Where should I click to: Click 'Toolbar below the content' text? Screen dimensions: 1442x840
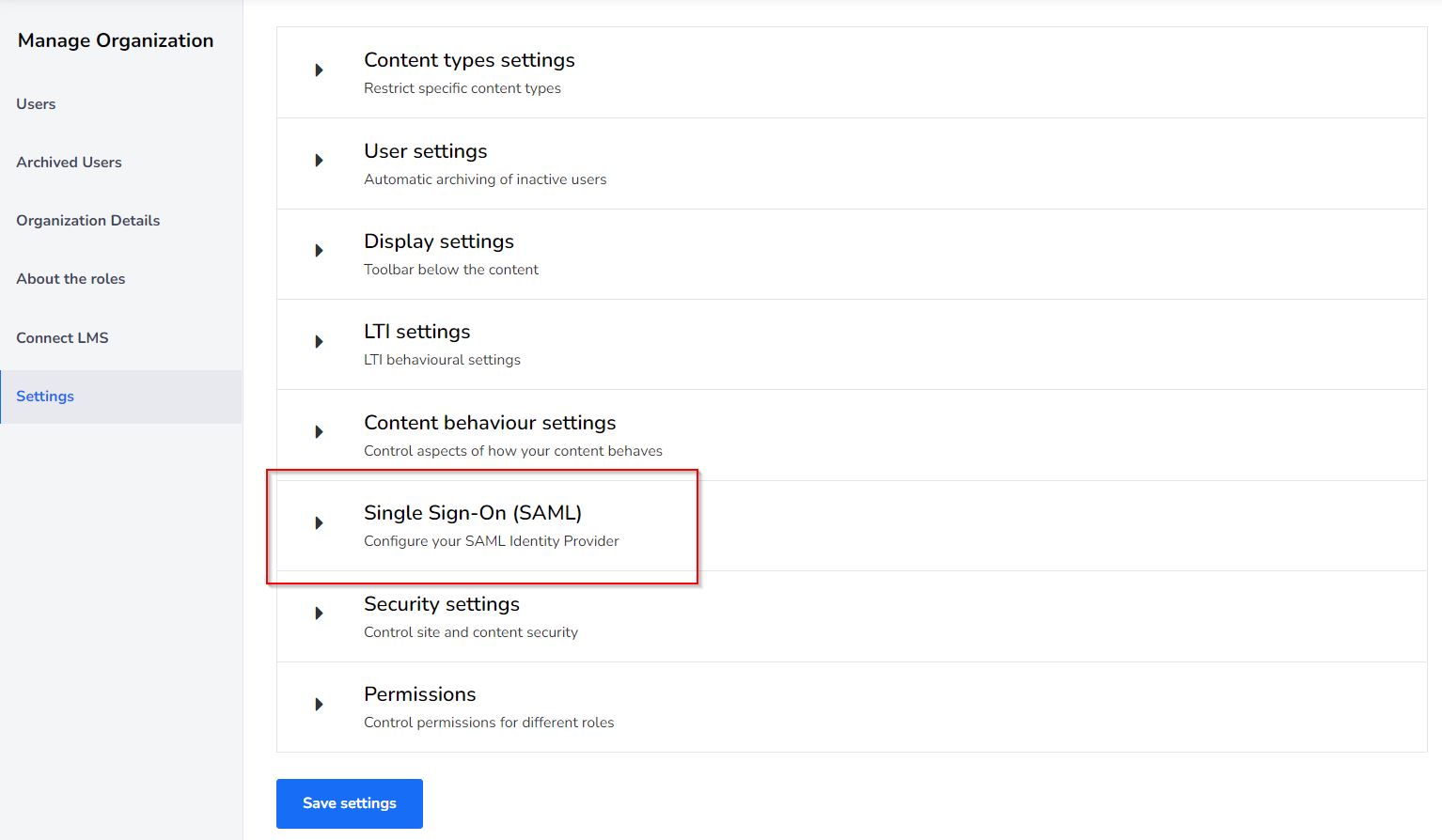tap(451, 270)
